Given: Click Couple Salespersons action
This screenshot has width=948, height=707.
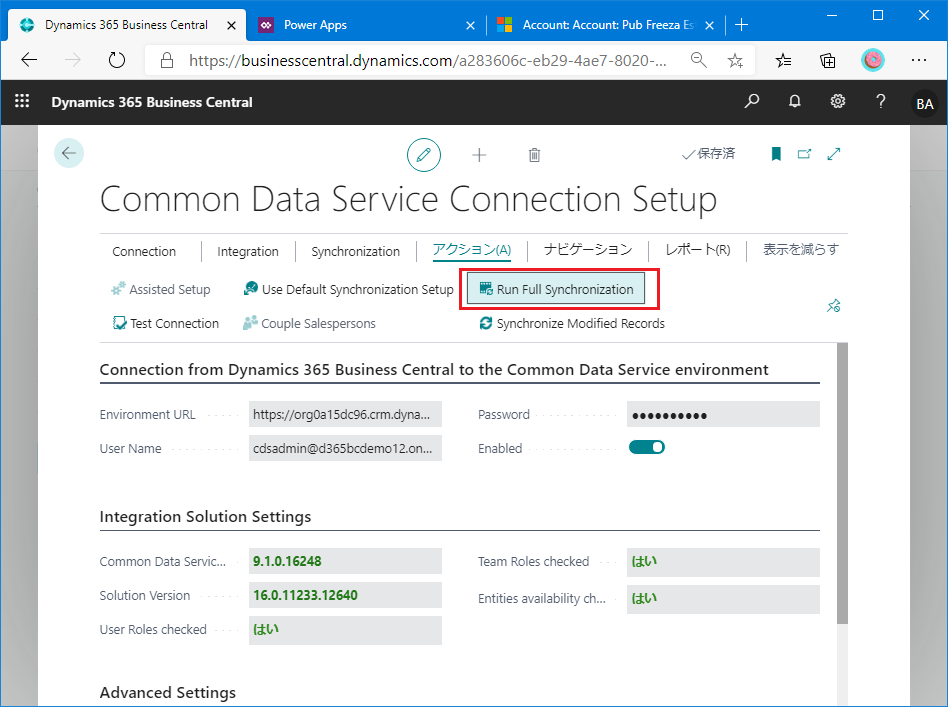Looking at the screenshot, I should (x=309, y=324).
